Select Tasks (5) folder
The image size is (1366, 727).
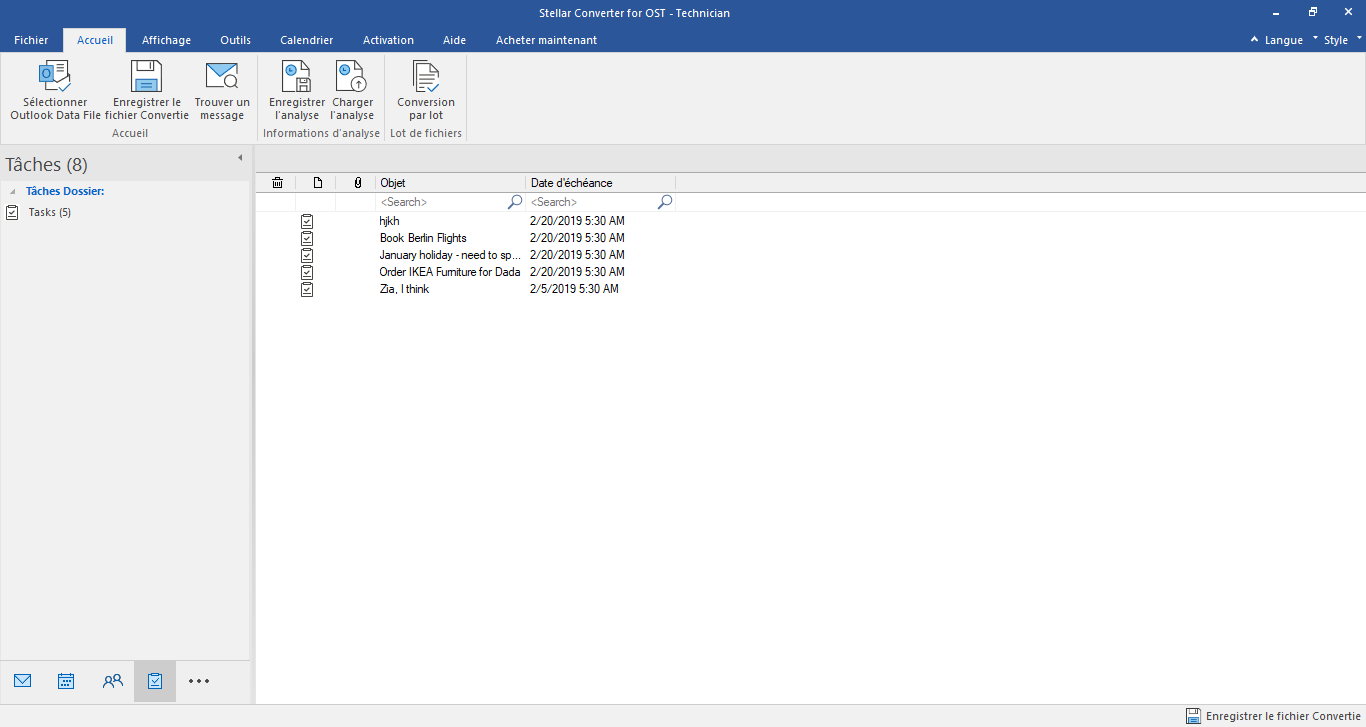[49, 212]
